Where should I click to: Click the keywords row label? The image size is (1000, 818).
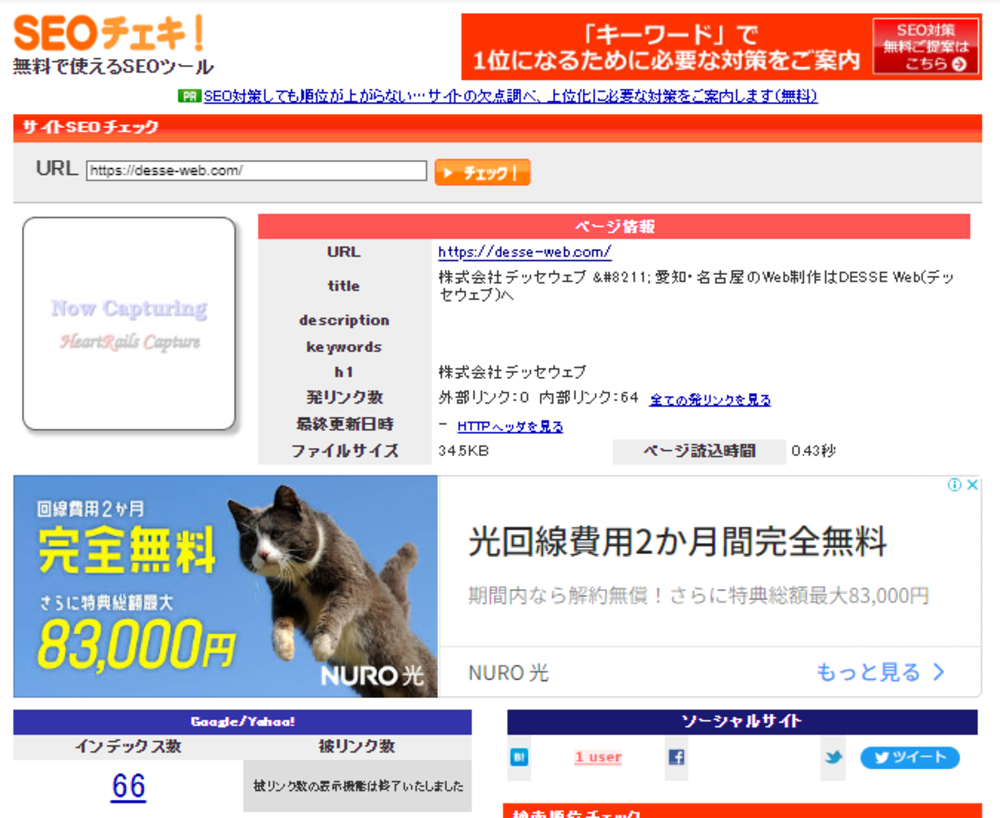tap(344, 347)
